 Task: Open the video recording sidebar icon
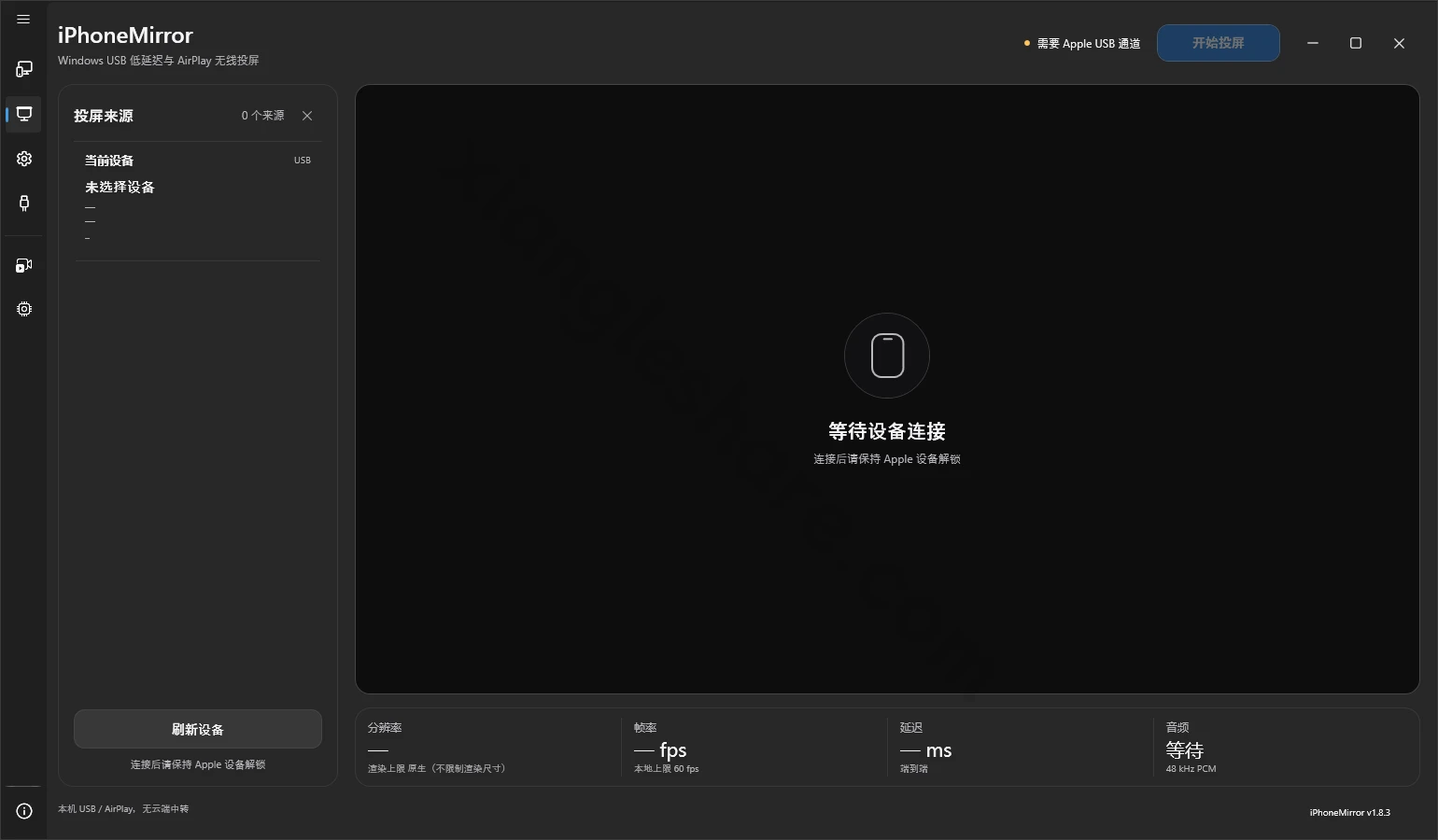coord(24,266)
